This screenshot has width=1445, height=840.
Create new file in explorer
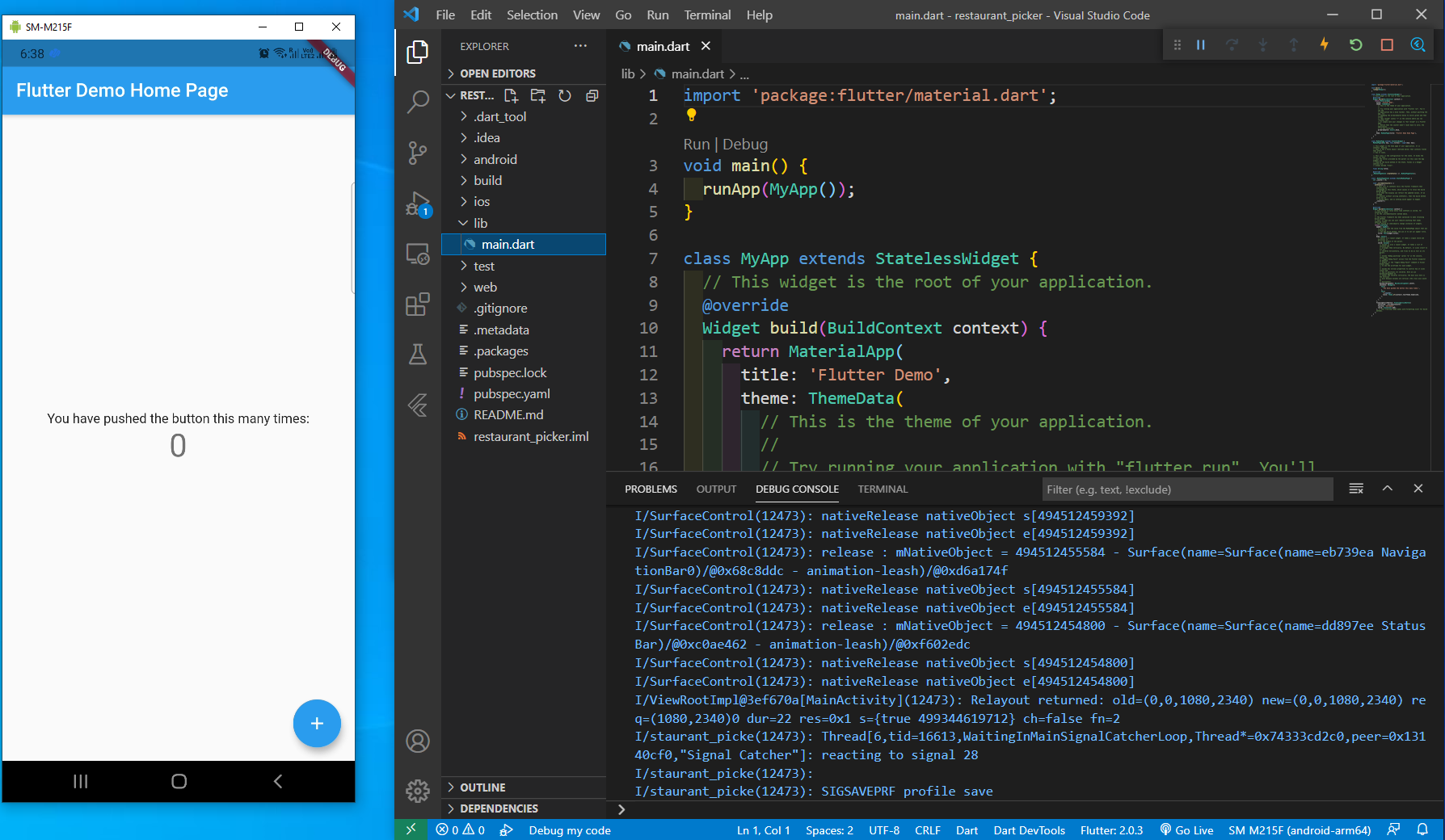click(x=511, y=95)
